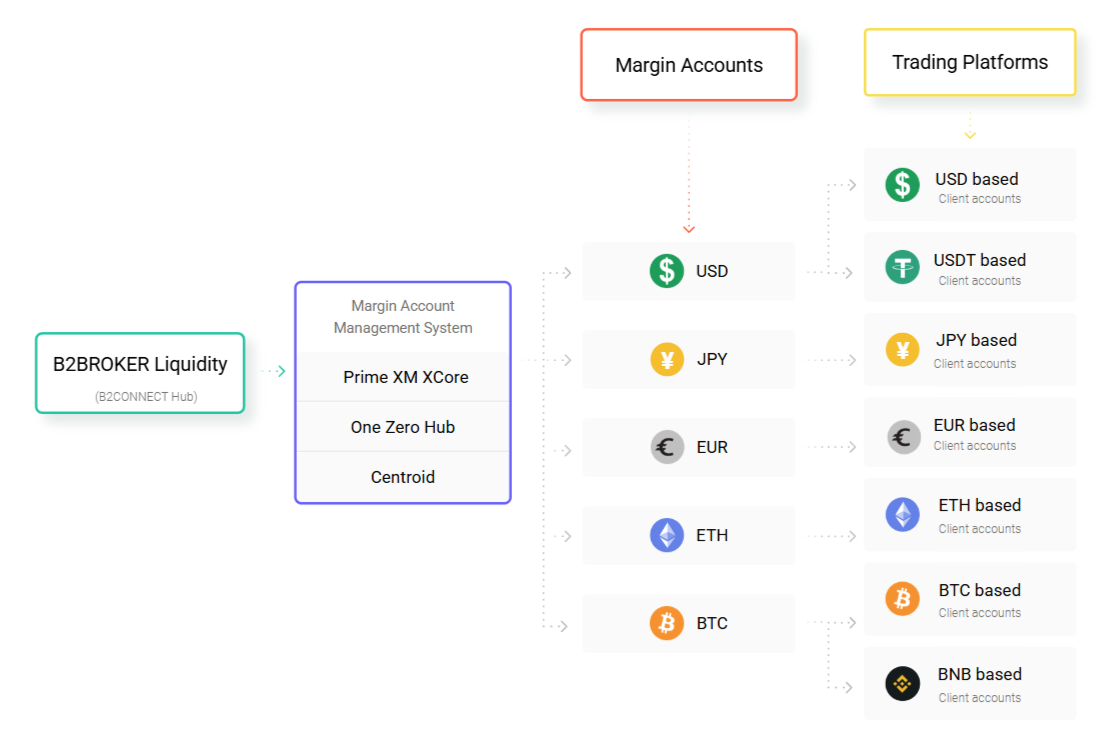Select the Centroid row
The height and width of the screenshot is (733, 1103).
[403, 477]
